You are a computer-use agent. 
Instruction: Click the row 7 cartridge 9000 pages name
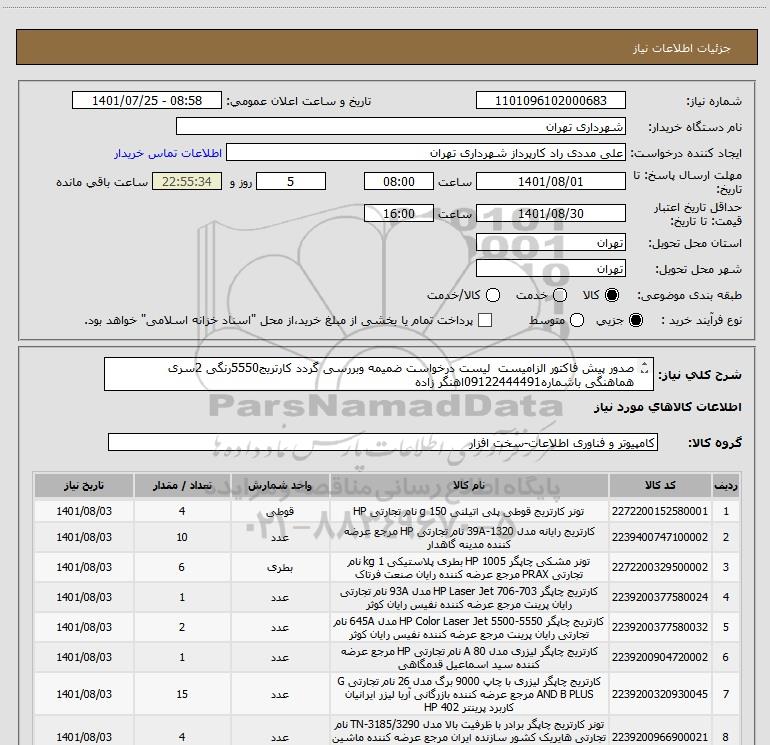click(x=468, y=694)
